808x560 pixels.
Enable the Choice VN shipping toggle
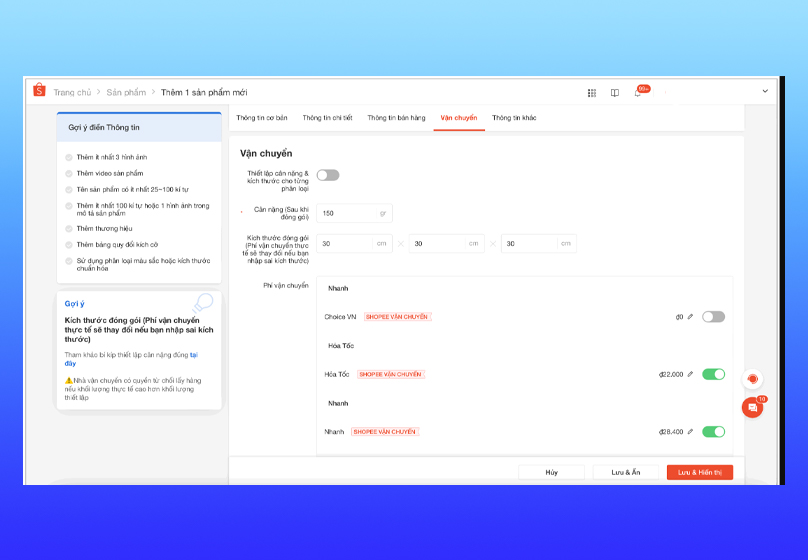click(x=713, y=316)
